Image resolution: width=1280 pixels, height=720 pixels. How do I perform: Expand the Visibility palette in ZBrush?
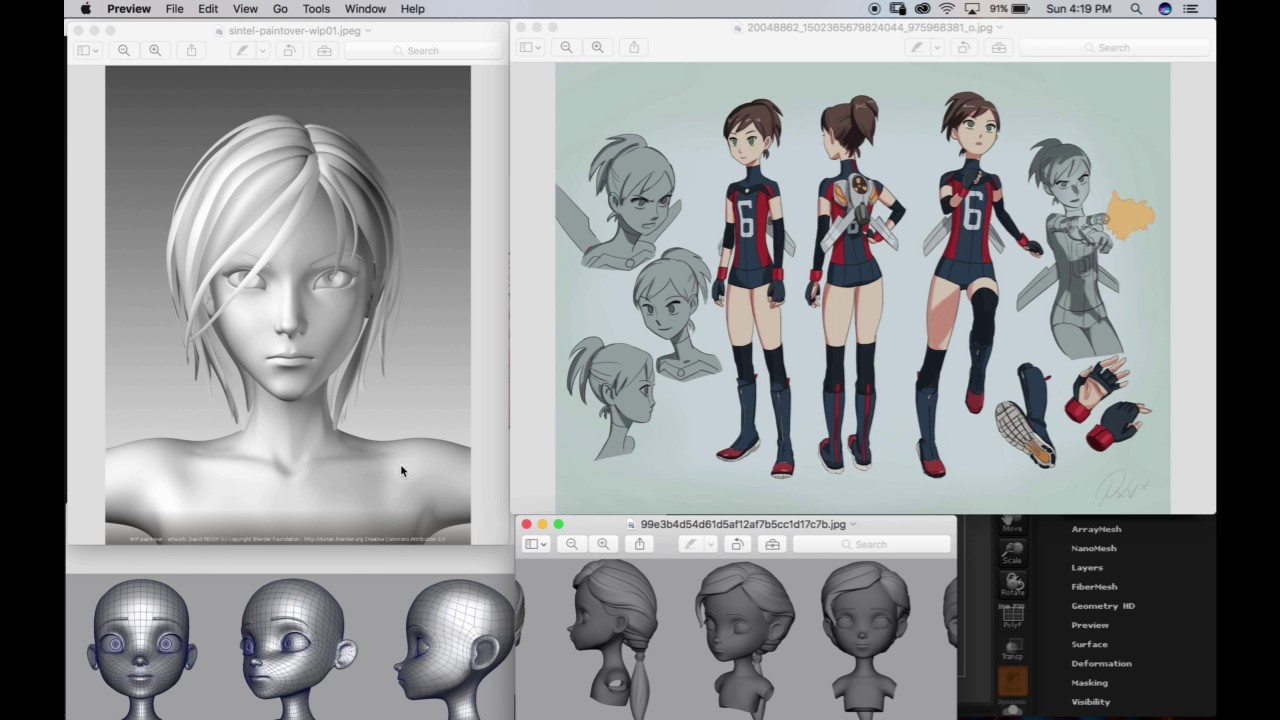pyautogui.click(x=1090, y=702)
